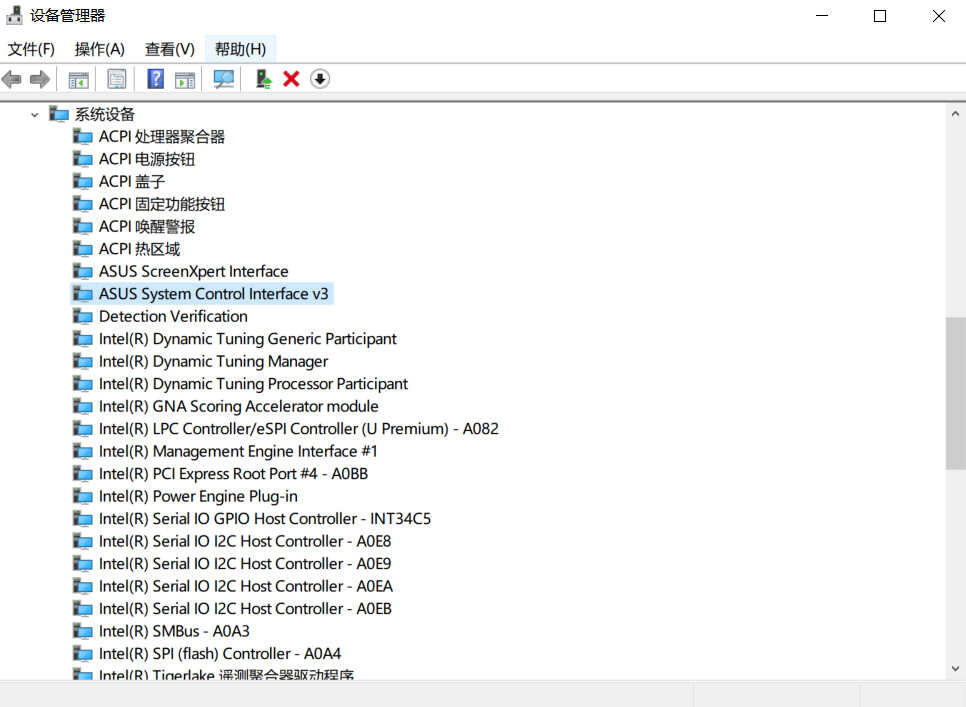Click the Forward arrow toolbar button
This screenshot has width=966, height=707.
click(40, 79)
